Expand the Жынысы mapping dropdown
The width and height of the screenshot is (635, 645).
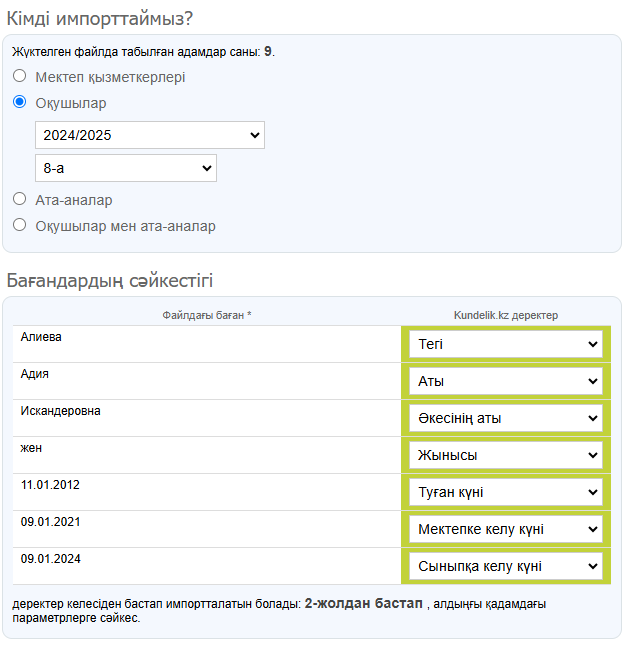tap(506, 455)
